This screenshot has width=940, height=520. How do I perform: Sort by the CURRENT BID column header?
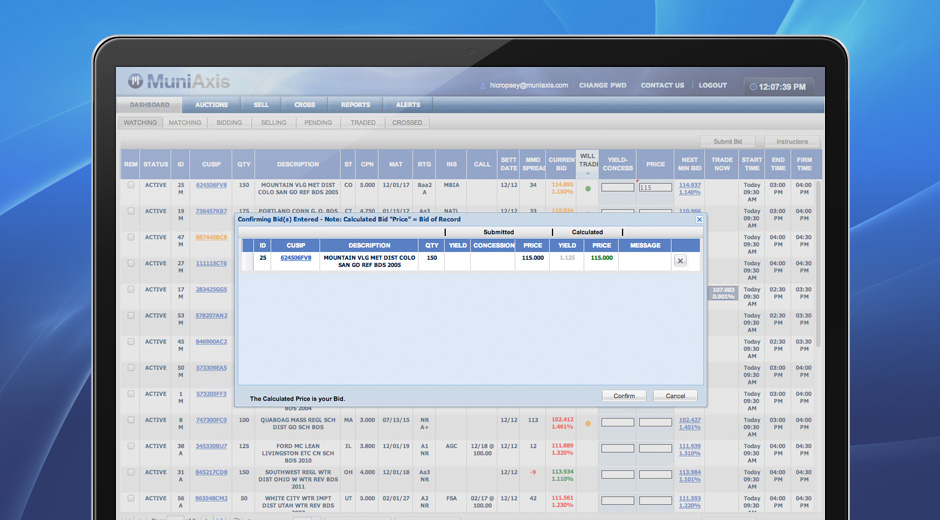coord(562,164)
